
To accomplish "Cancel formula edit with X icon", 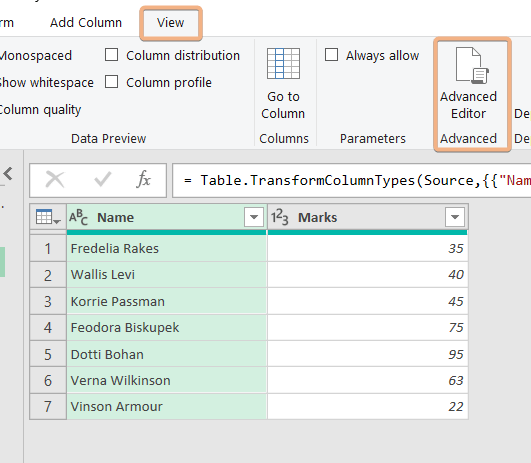I will click(x=55, y=180).
